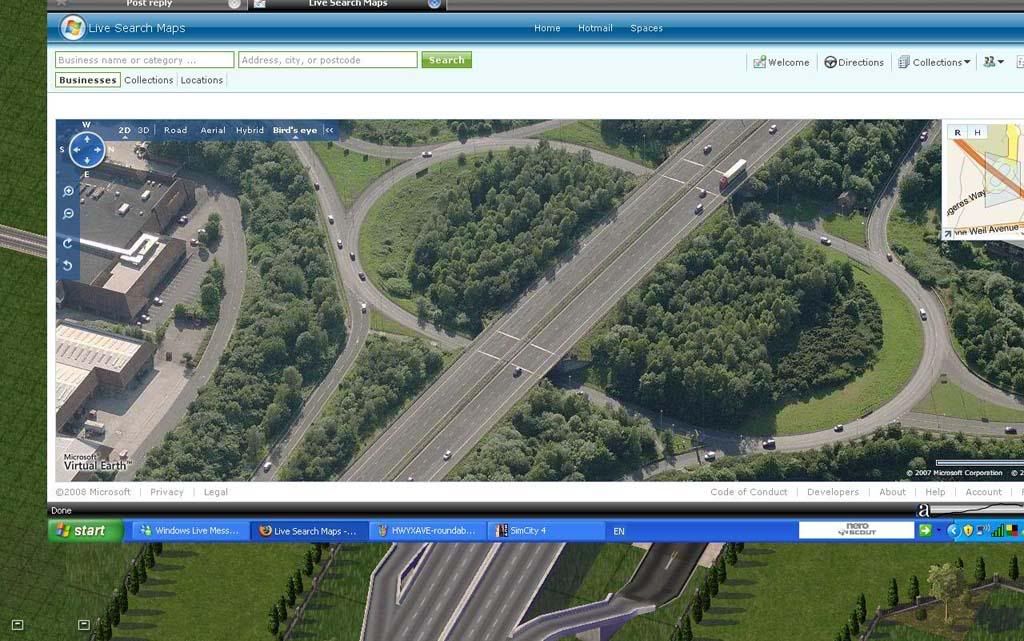Switch to the Post reply browser tab
This screenshot has width=1024, height=641.
(149, 4)
